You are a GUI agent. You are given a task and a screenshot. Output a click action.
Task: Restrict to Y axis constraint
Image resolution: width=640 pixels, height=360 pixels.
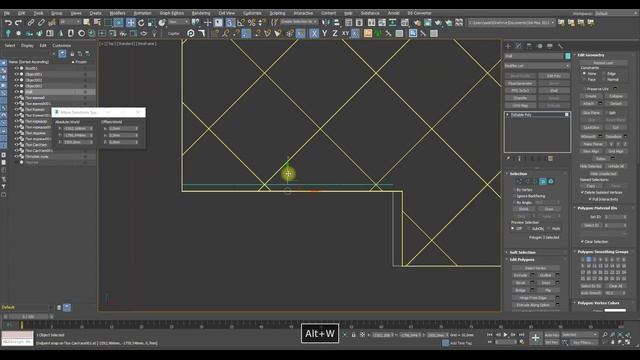(324, 33)
